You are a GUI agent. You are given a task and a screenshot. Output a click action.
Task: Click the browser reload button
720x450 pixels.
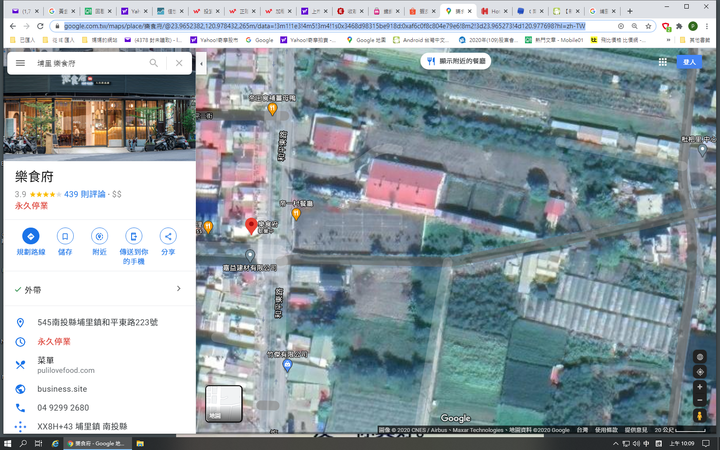coord(40,26)
